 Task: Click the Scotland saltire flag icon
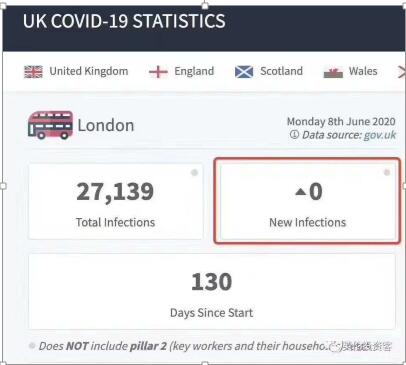pos(244,72)
